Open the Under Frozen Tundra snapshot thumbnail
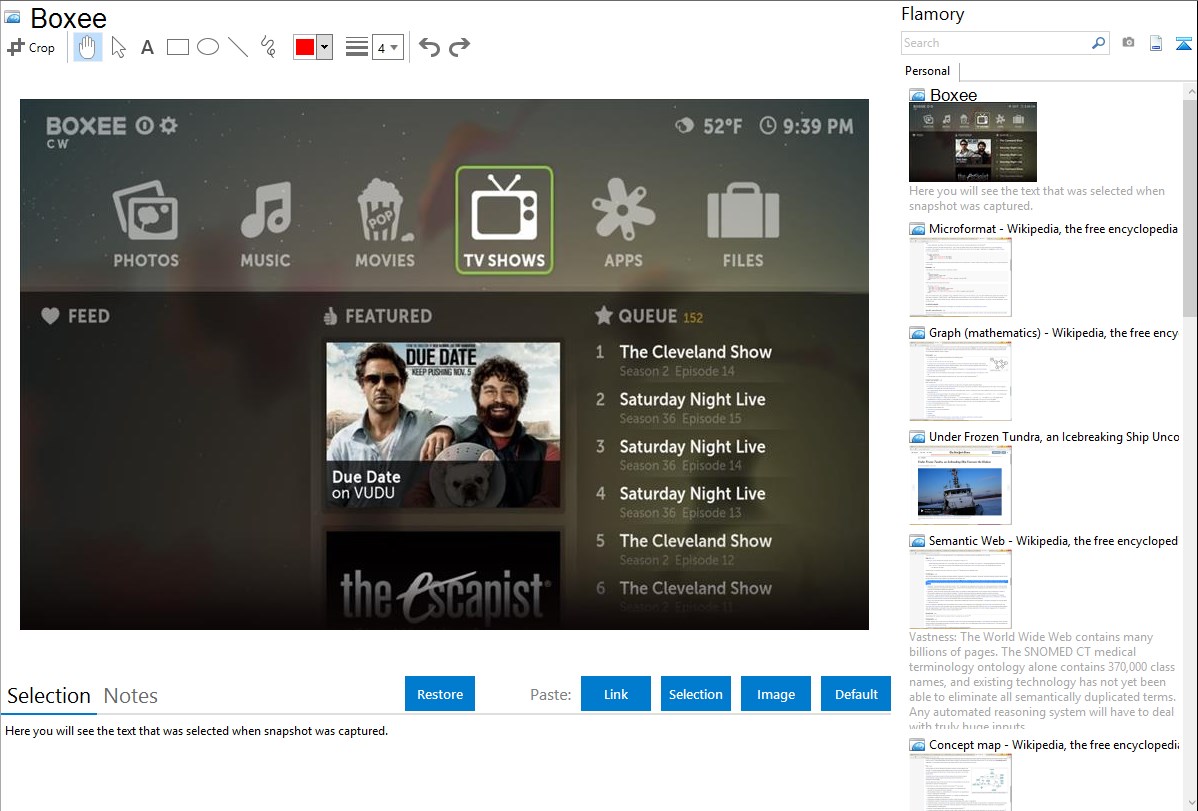The height and width of the screenshot is (811, 1198). click(x=960, y=485)
